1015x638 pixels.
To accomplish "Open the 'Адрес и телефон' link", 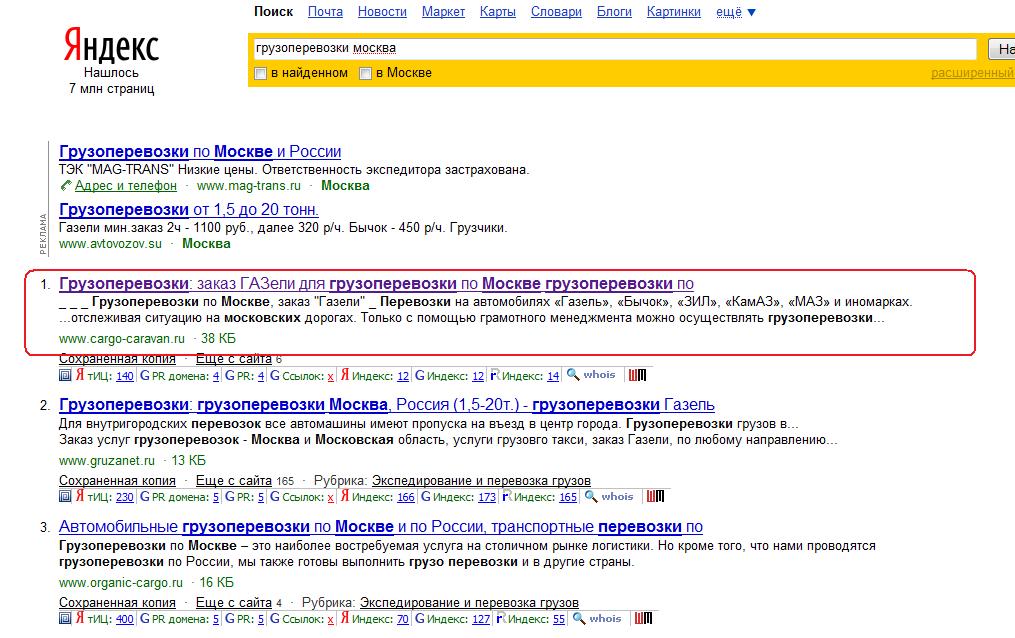I will (126, 186).
